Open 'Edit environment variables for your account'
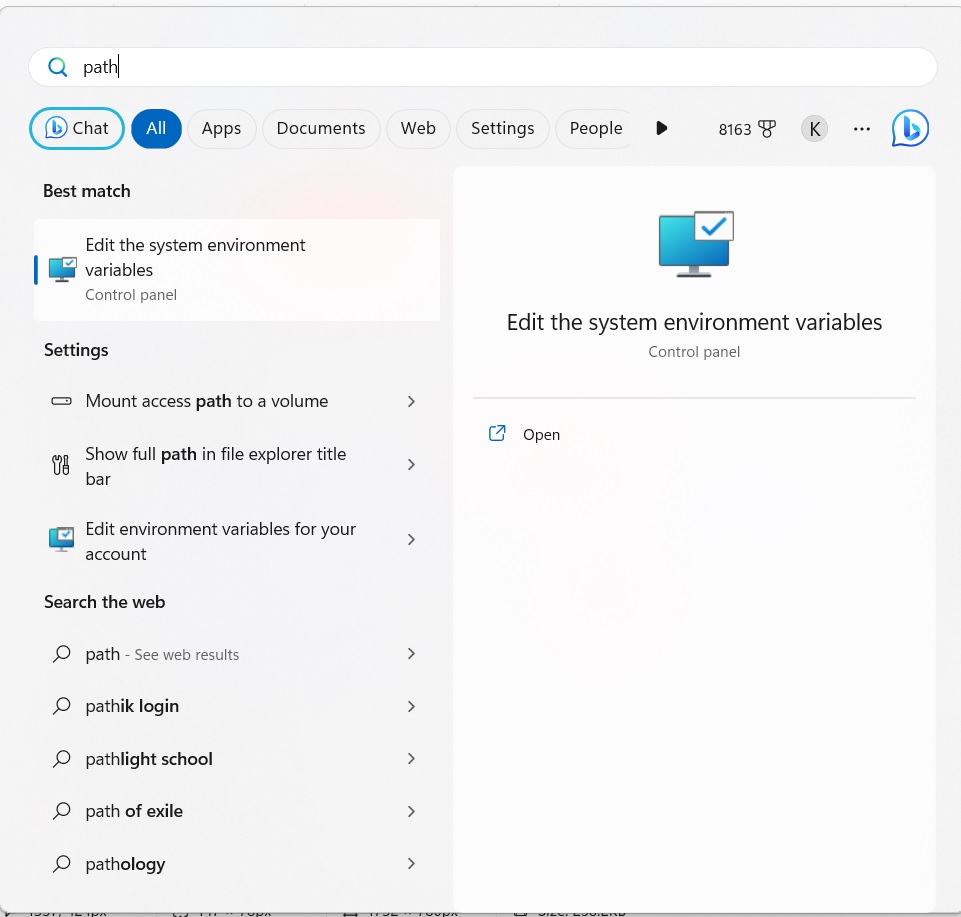Viewport: 961px width, 917px height. [x=237, y=540]
